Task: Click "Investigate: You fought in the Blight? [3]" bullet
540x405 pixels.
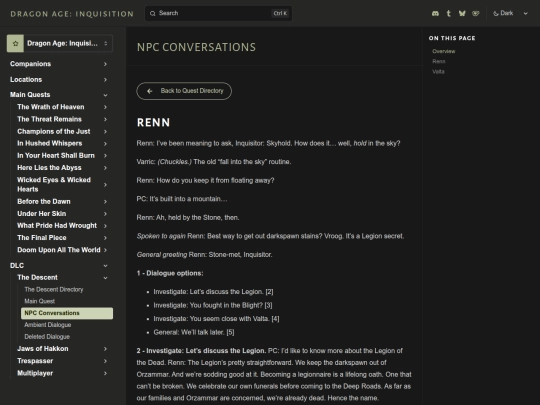Action: pos(213,305)
